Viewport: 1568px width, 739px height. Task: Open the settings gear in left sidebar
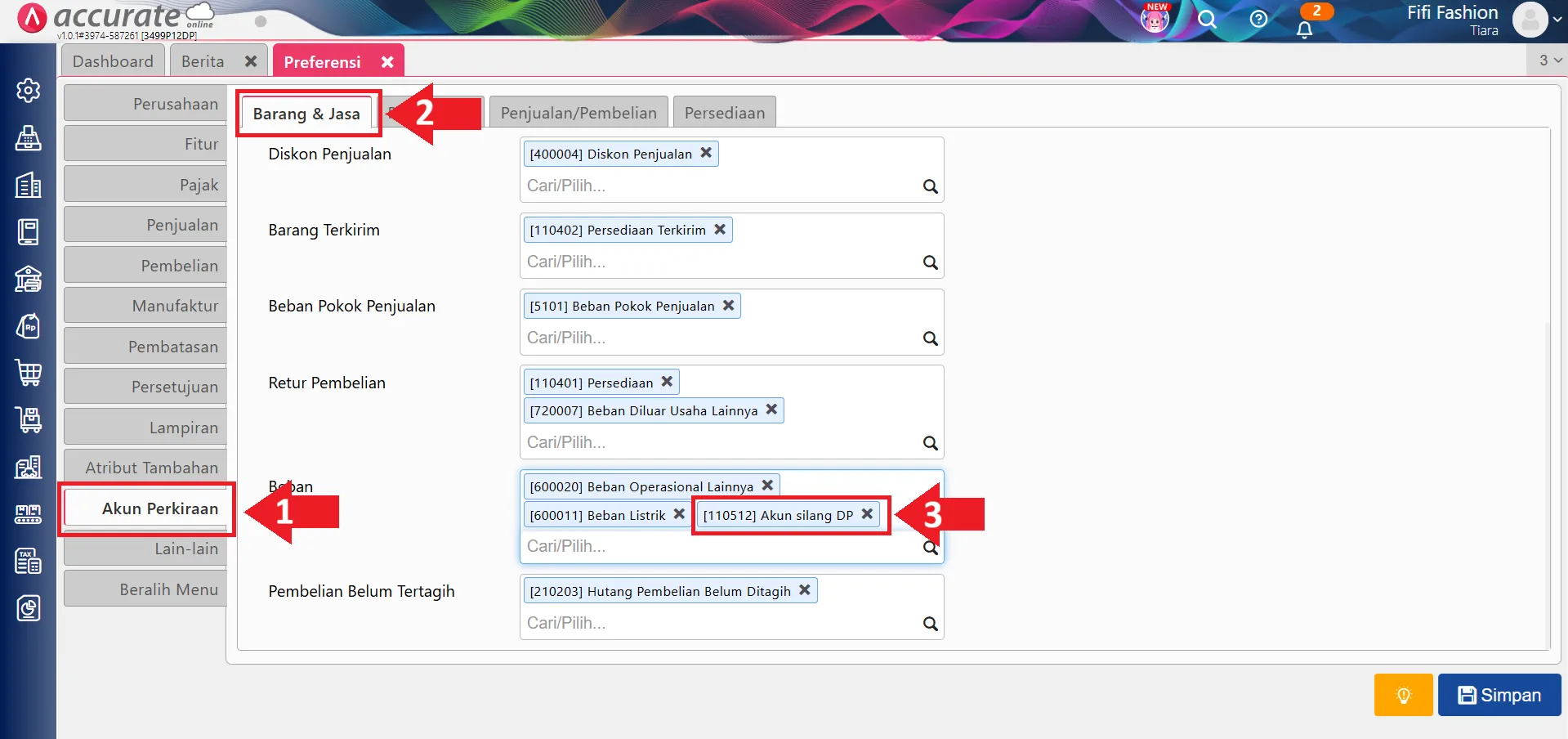29,90
